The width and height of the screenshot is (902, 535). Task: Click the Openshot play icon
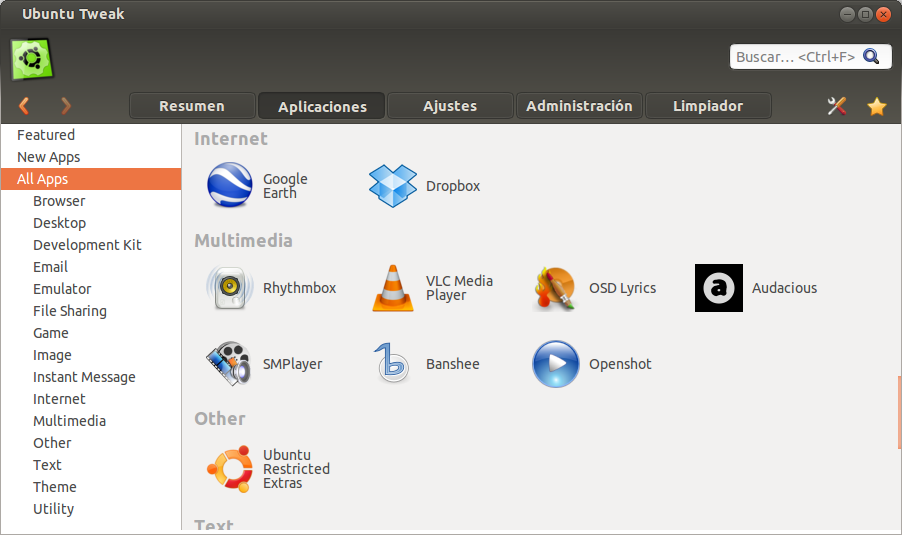coord(555,364)
